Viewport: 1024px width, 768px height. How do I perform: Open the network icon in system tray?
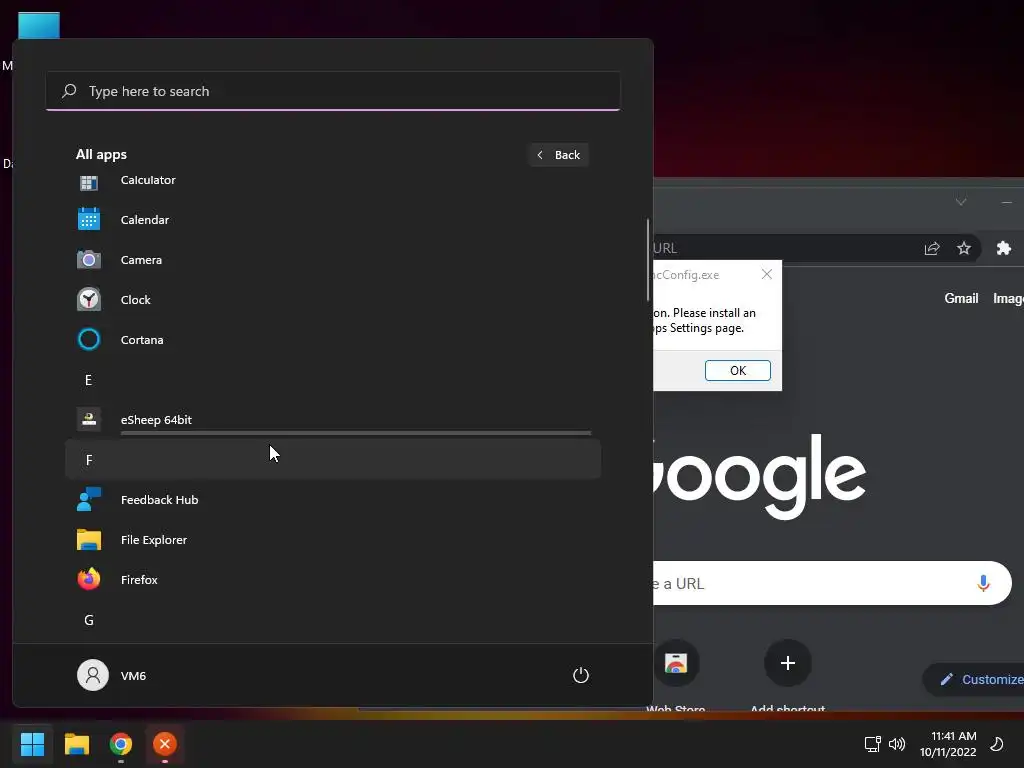(872, 744)
